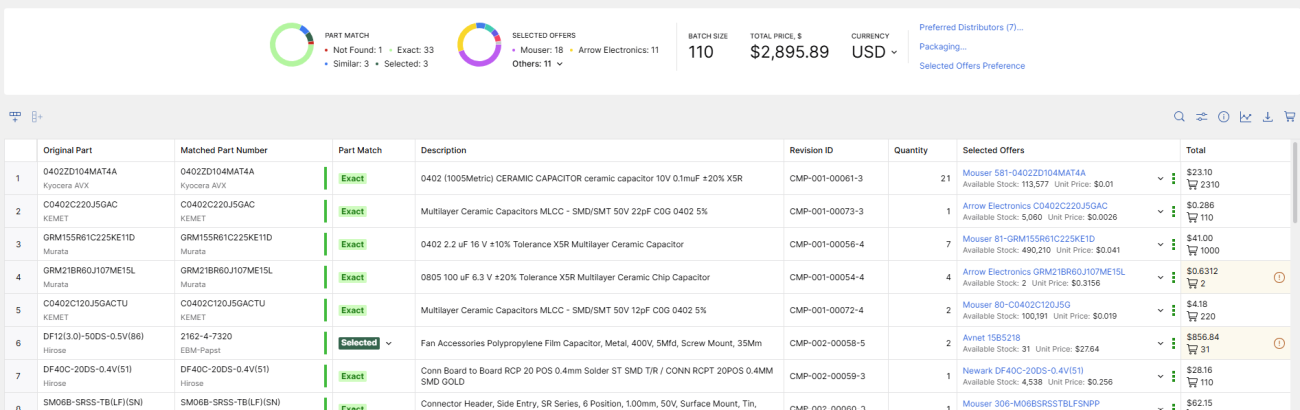The height and width of the screenshot is (410, 1300).
Task: Click the Revision ID column header
Action: [811, 150]
